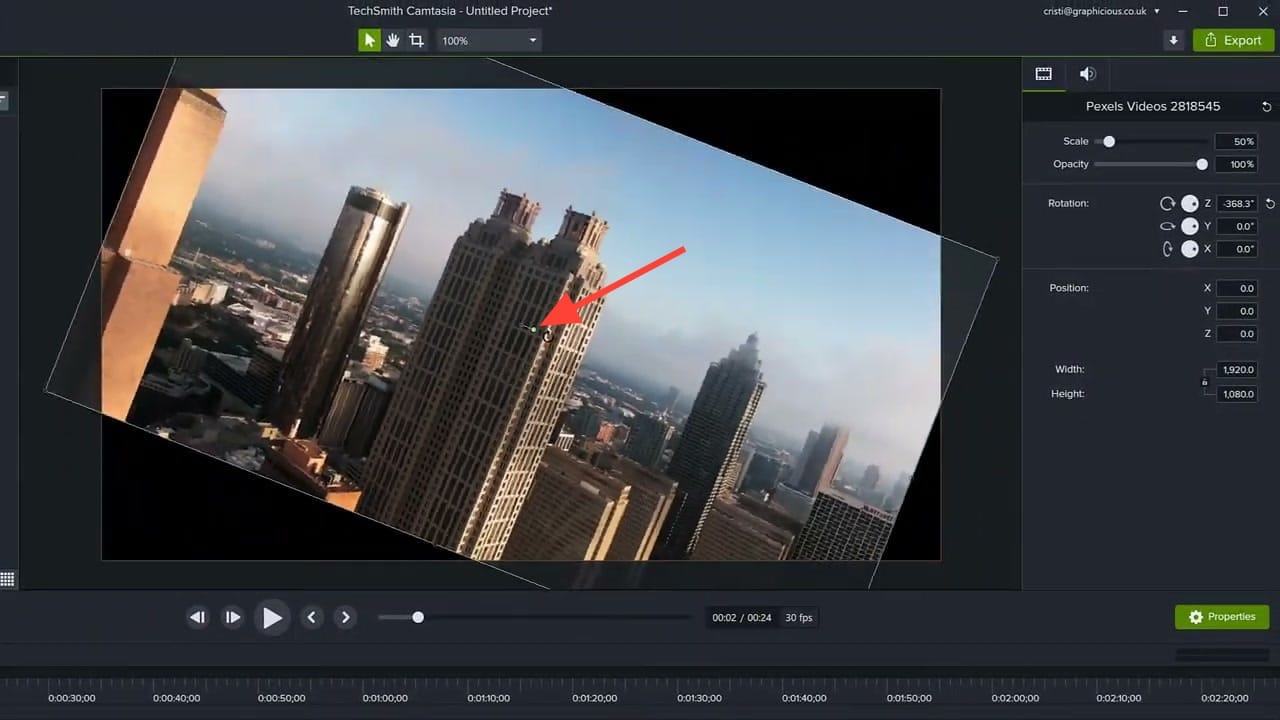Adjust the Scale slider
The width and height of the screenshot is (1280, 720).
(x=1108, y=141)
